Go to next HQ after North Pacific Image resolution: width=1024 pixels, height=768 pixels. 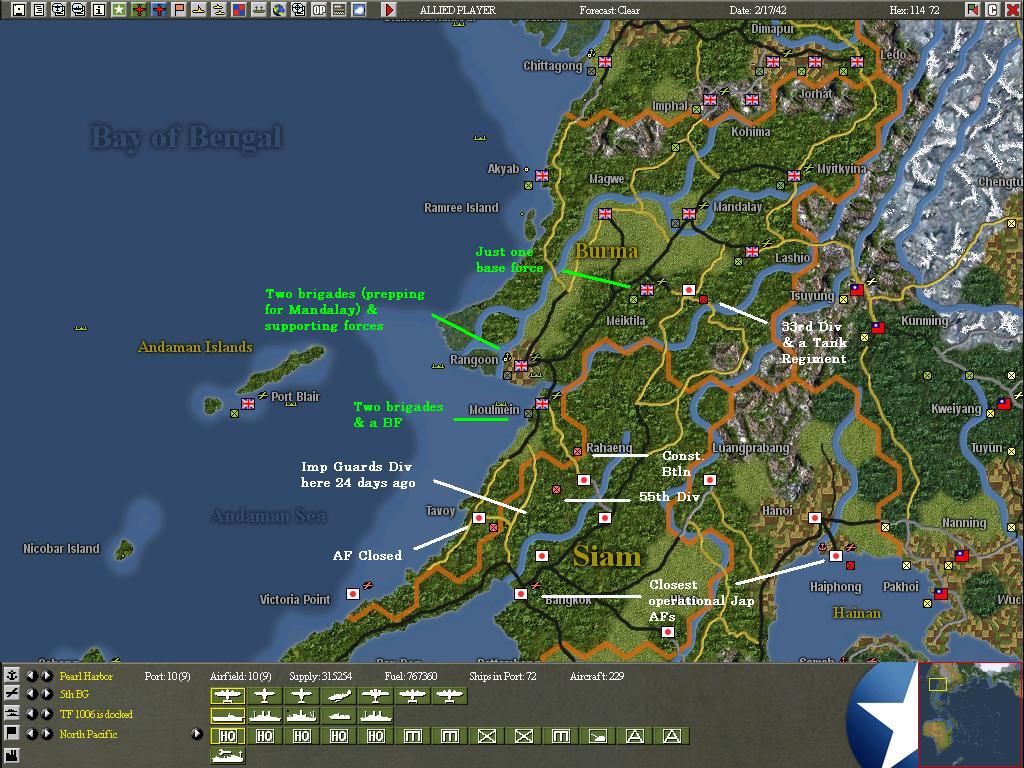click(46, 733)
